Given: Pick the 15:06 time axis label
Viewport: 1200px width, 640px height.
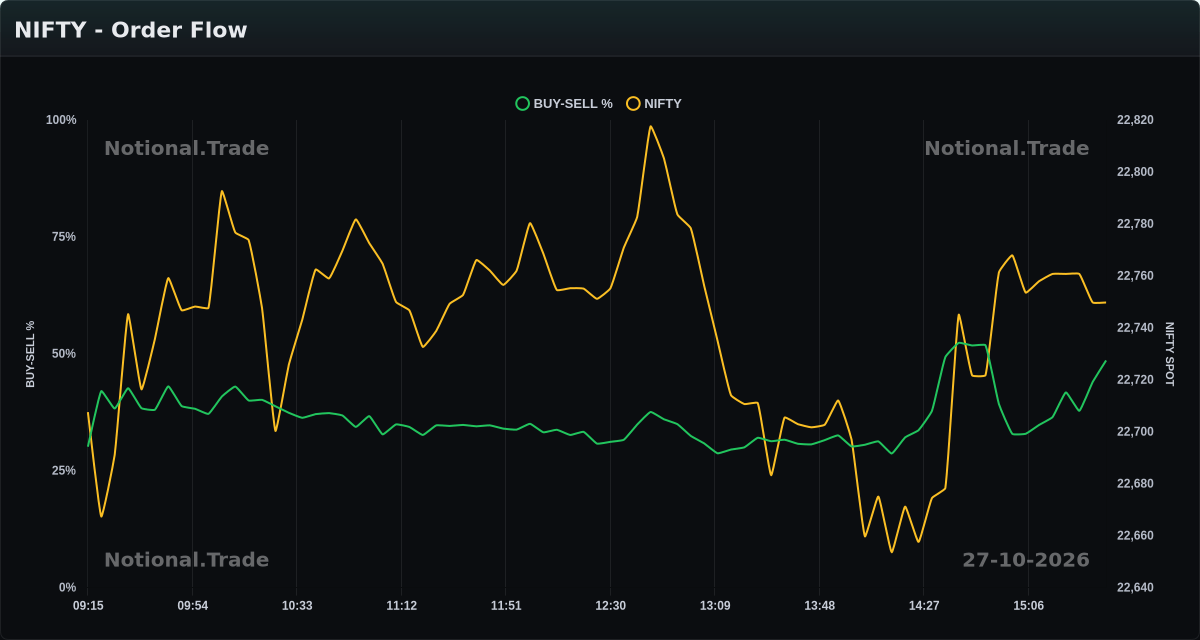Looking at the screenshot, I should [1028, 606].
